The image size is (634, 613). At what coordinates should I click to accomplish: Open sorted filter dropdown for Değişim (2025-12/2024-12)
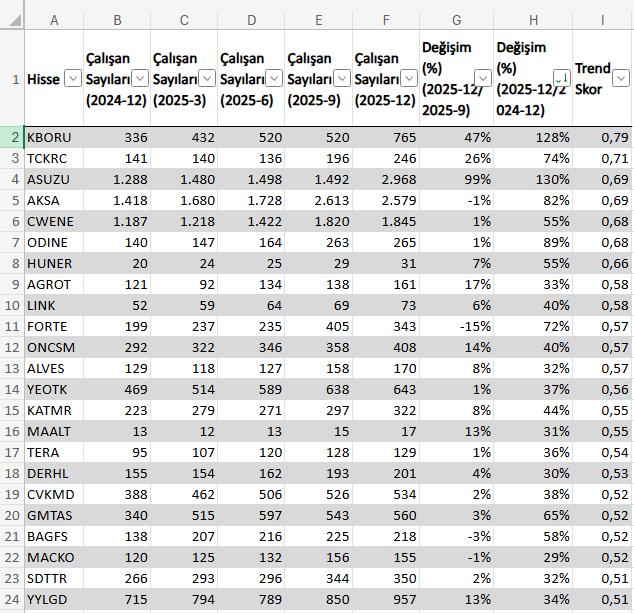[x=562, y=78]
